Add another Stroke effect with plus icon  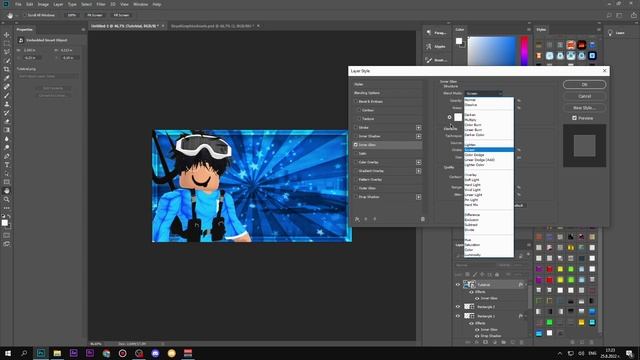coord(418,128)
